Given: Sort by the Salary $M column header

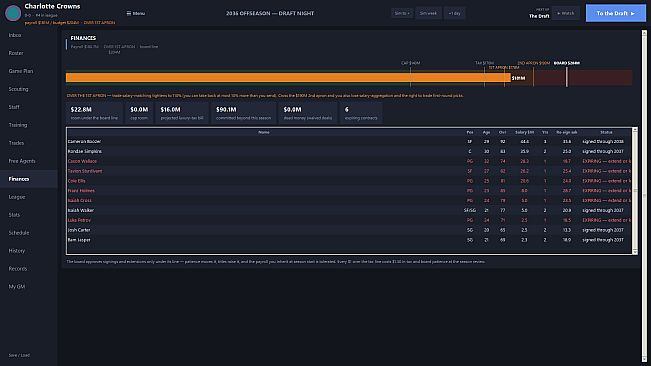Looking at the screenshot, I should pyautogui.click(x=524, y=132).
